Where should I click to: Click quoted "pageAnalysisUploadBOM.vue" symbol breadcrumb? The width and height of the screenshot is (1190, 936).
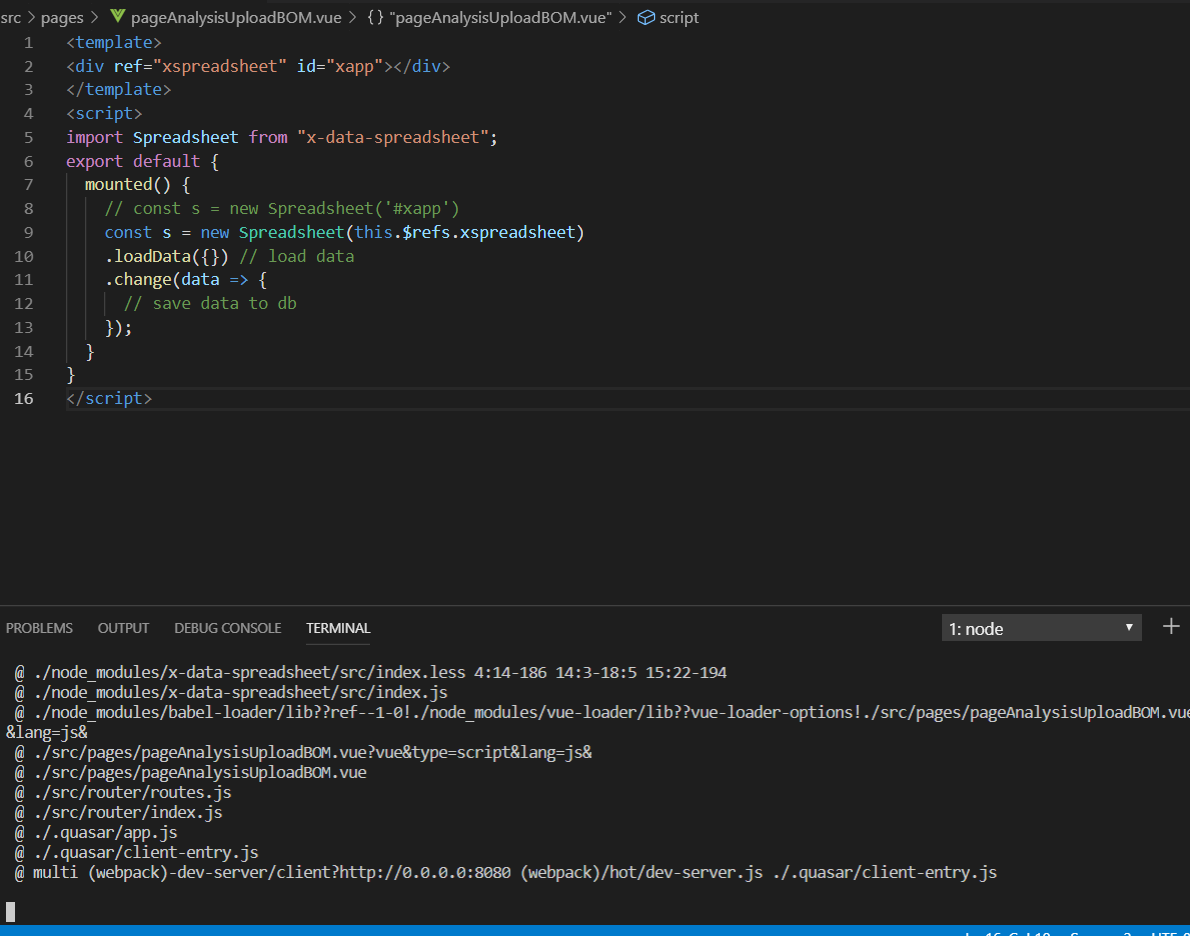coord(501,17)
